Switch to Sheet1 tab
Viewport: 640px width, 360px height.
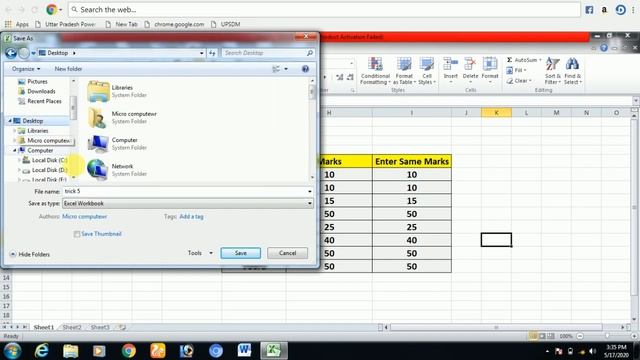click(44, 327)
